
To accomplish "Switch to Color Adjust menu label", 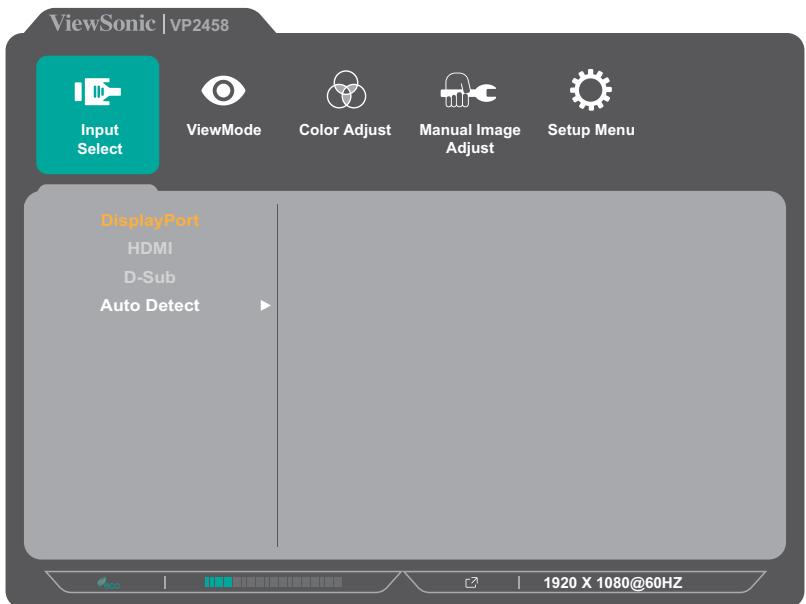I will point(345,130).
